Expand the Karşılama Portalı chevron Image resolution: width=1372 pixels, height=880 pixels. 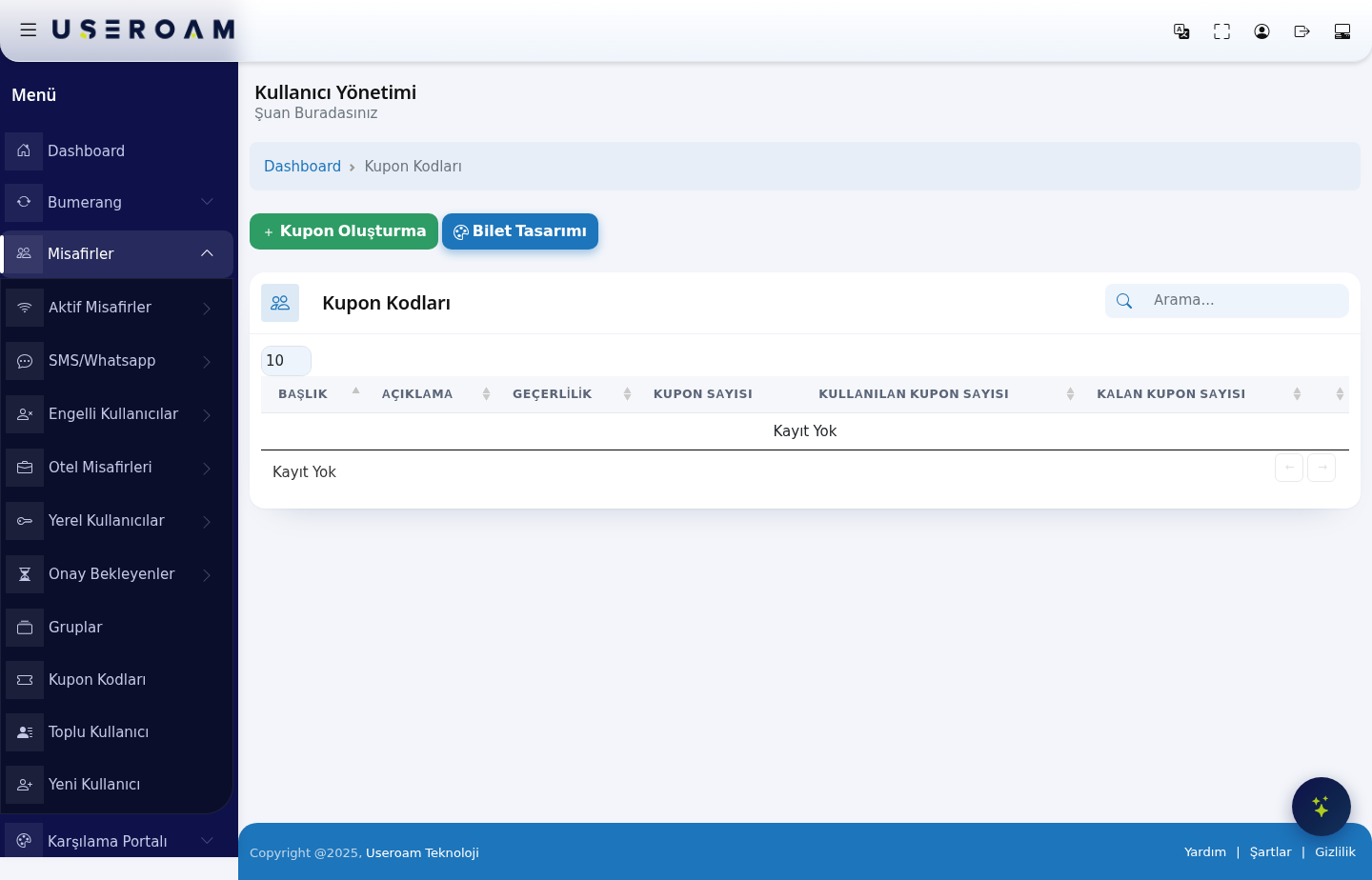(x=207, y=841)
